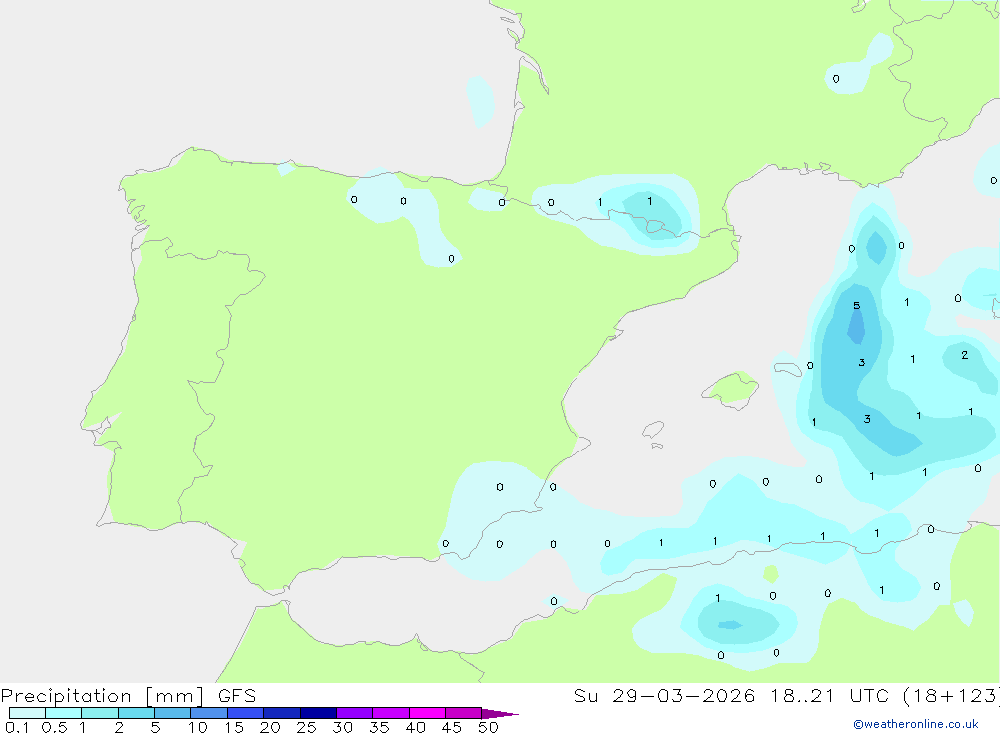Click the "30" legend label
1000x733 pixels.
tap(342, 727)
